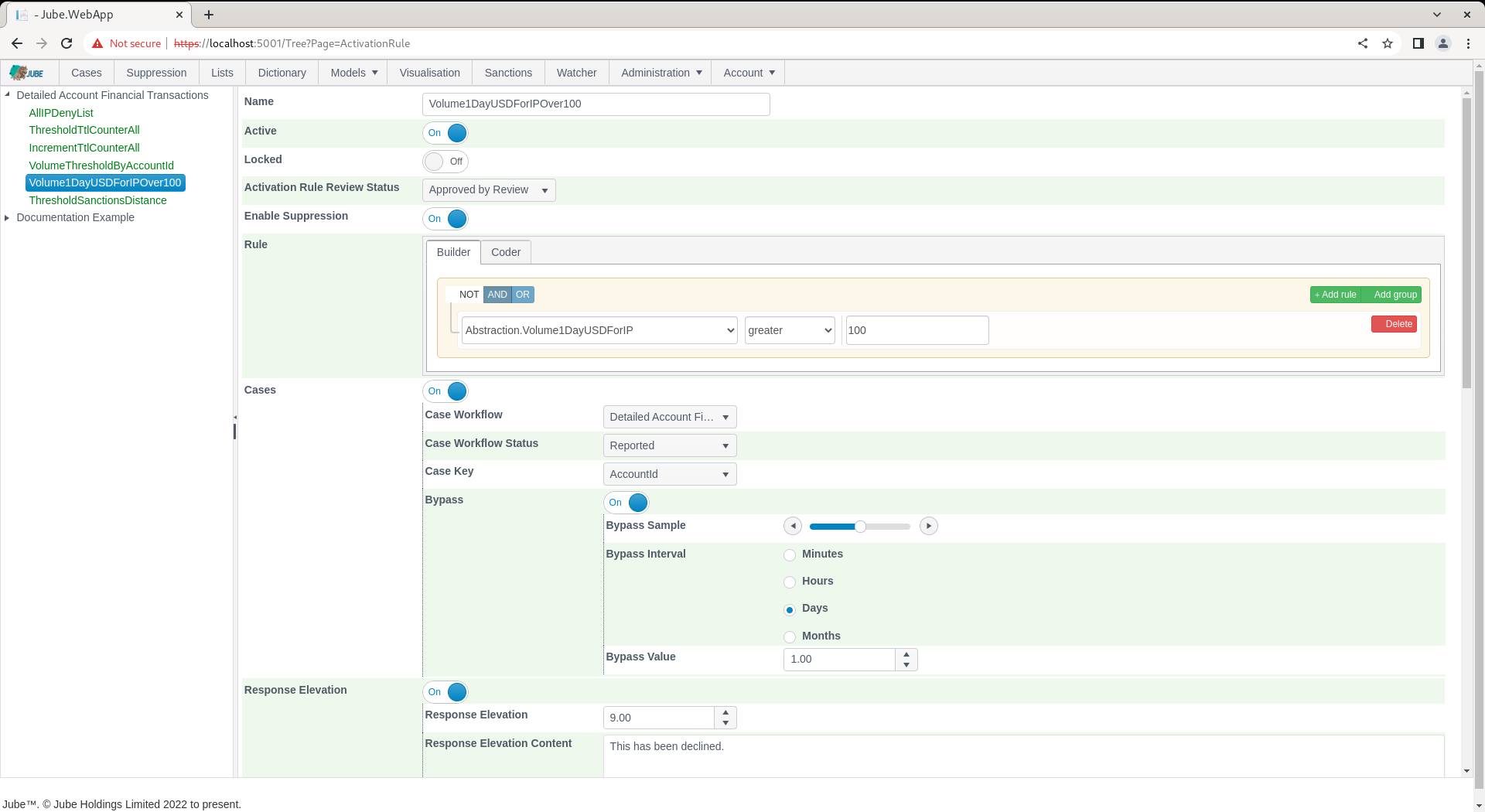This screenshot has width=1485, height=812.
Task: Decrease Bypass Sample with left arrow
Action: (x=793, y=526)
